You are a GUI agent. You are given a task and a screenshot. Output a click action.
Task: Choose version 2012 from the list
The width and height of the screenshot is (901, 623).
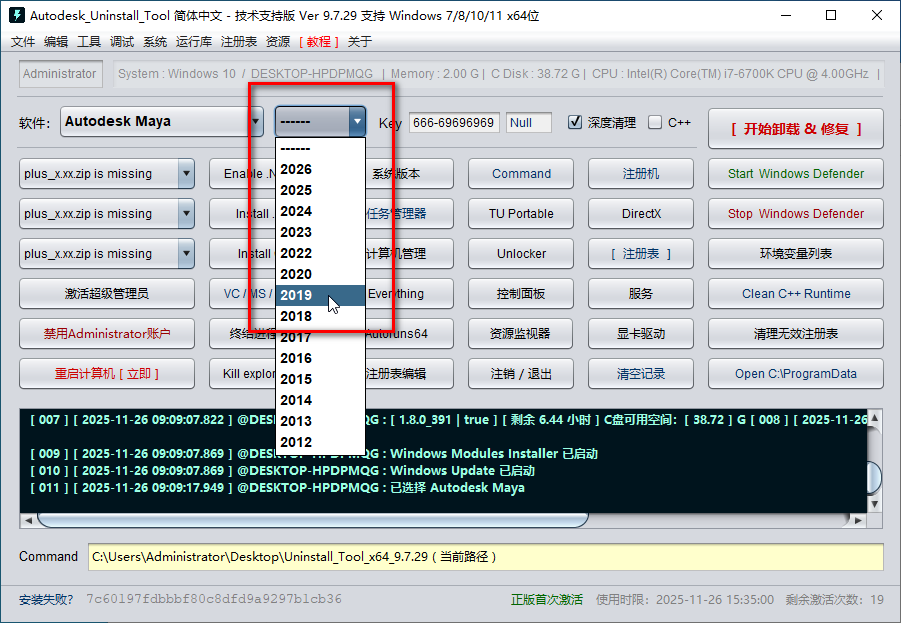tap(320, 442)
